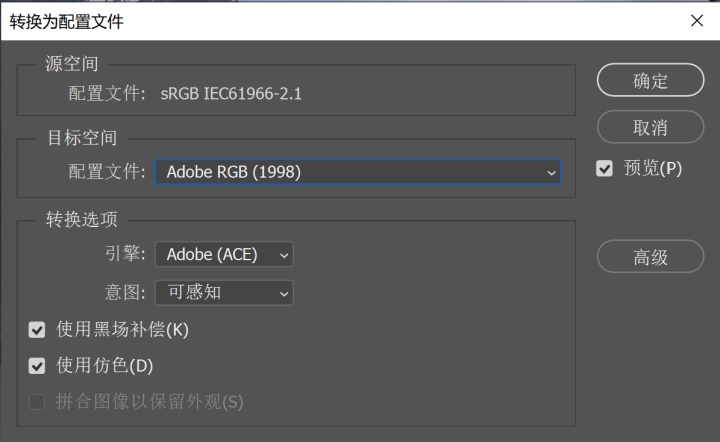The height and width of the screenshot is (442, 720).
Task: Click the 目标空间 group label
Action: pyautogui.click(x=82, y=138)
